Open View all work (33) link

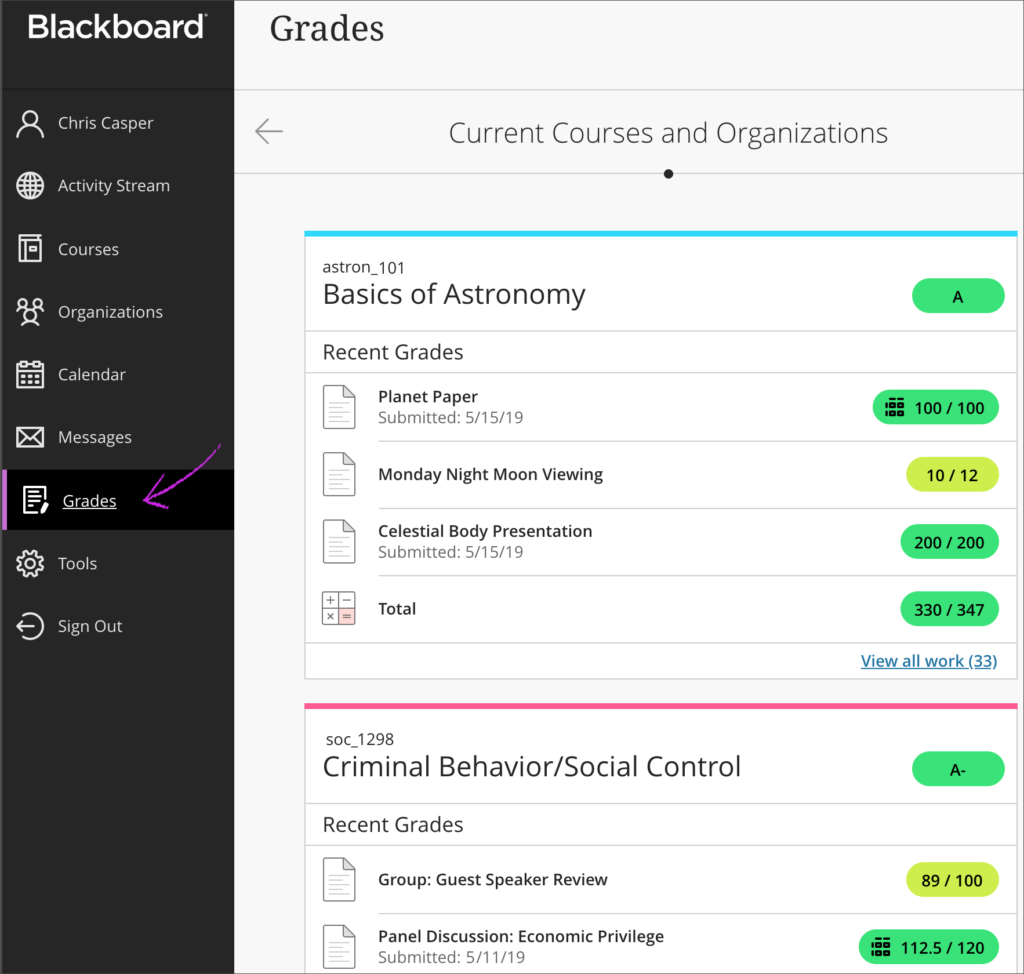tap(928, 661)
